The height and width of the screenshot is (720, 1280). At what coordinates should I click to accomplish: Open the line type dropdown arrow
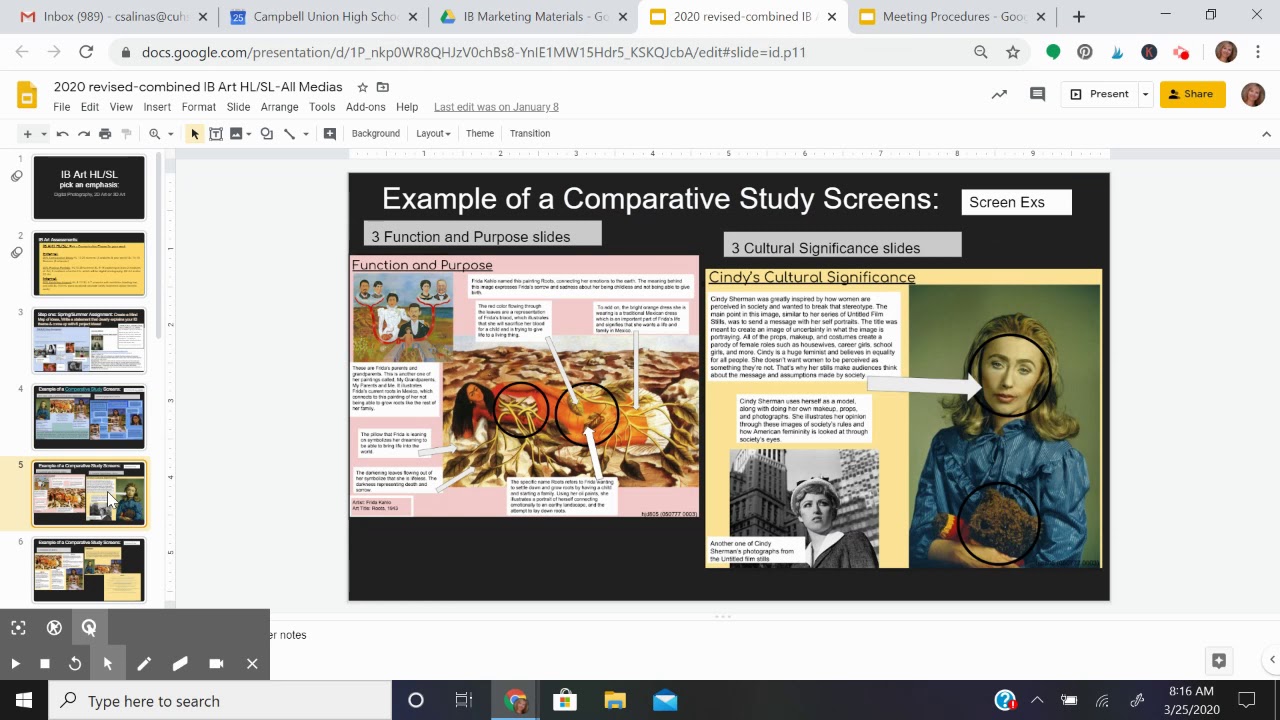click(305, 134)
